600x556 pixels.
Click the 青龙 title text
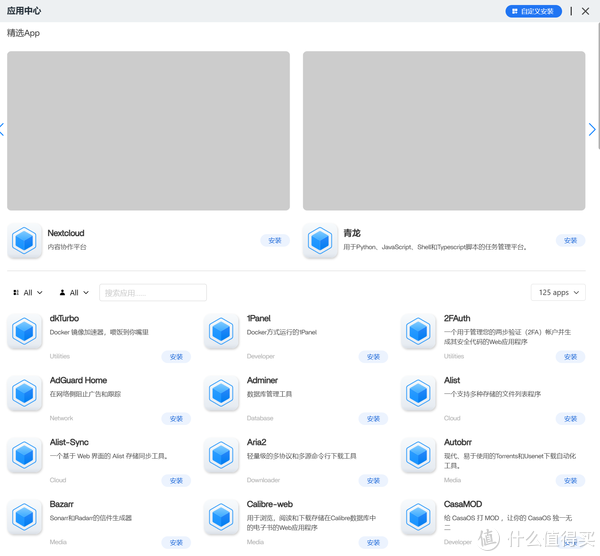[x=352, y=233]
